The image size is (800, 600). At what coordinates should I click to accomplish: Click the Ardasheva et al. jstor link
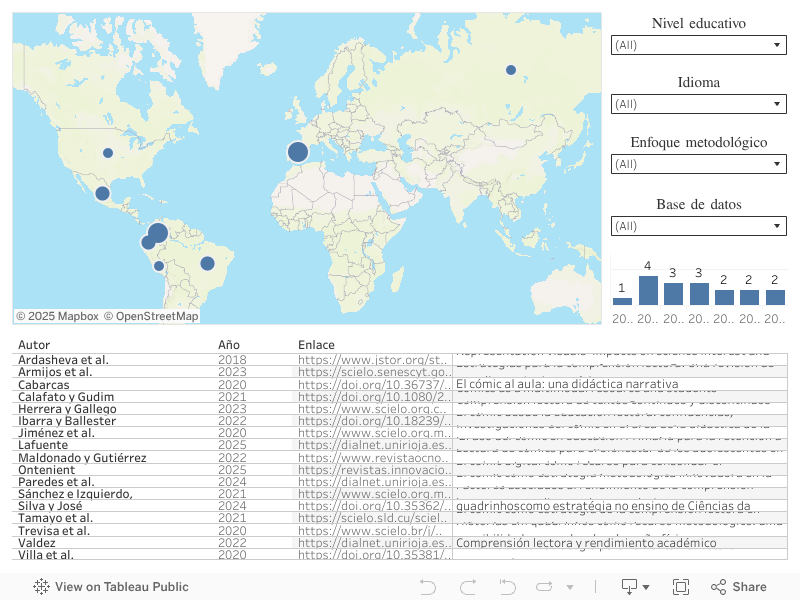point(372,360)
